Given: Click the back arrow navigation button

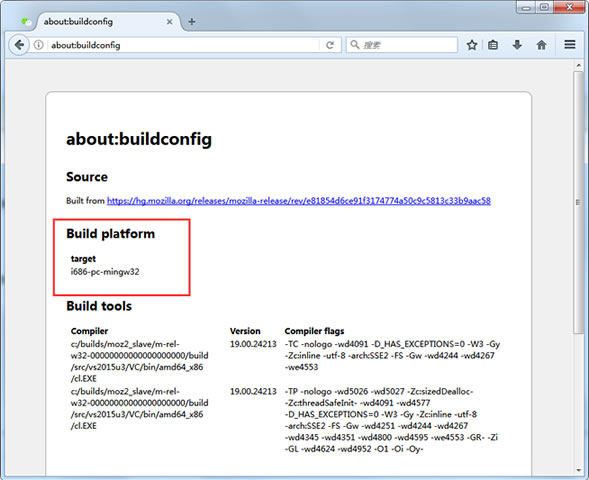Looking at the screenshot, I should [x=19, y=45].
